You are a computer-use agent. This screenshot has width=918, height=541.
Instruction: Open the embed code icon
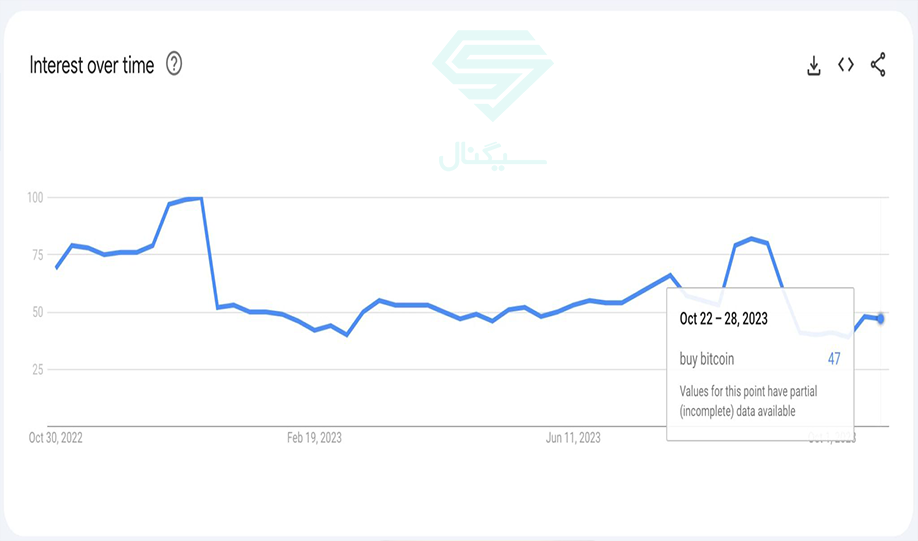tap(845, 64)
